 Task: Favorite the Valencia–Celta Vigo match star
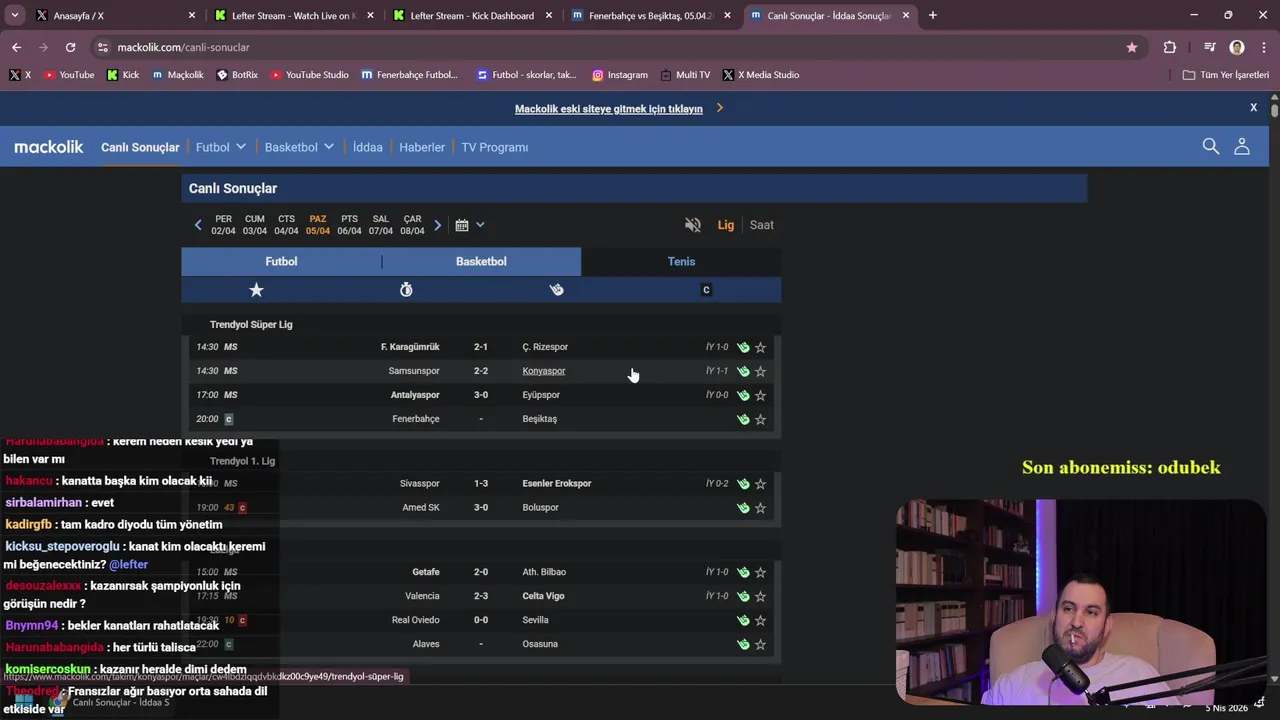[x=760, y=596]
